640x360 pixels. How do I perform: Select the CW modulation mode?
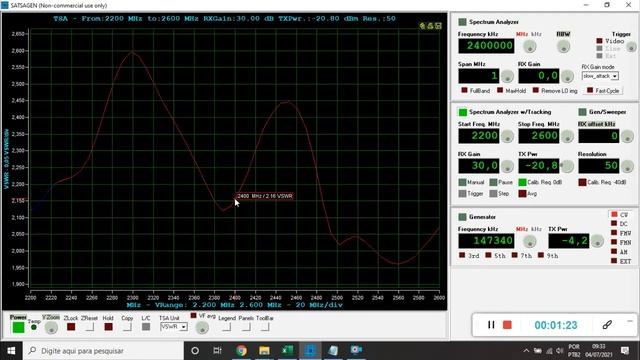(614, 214)
